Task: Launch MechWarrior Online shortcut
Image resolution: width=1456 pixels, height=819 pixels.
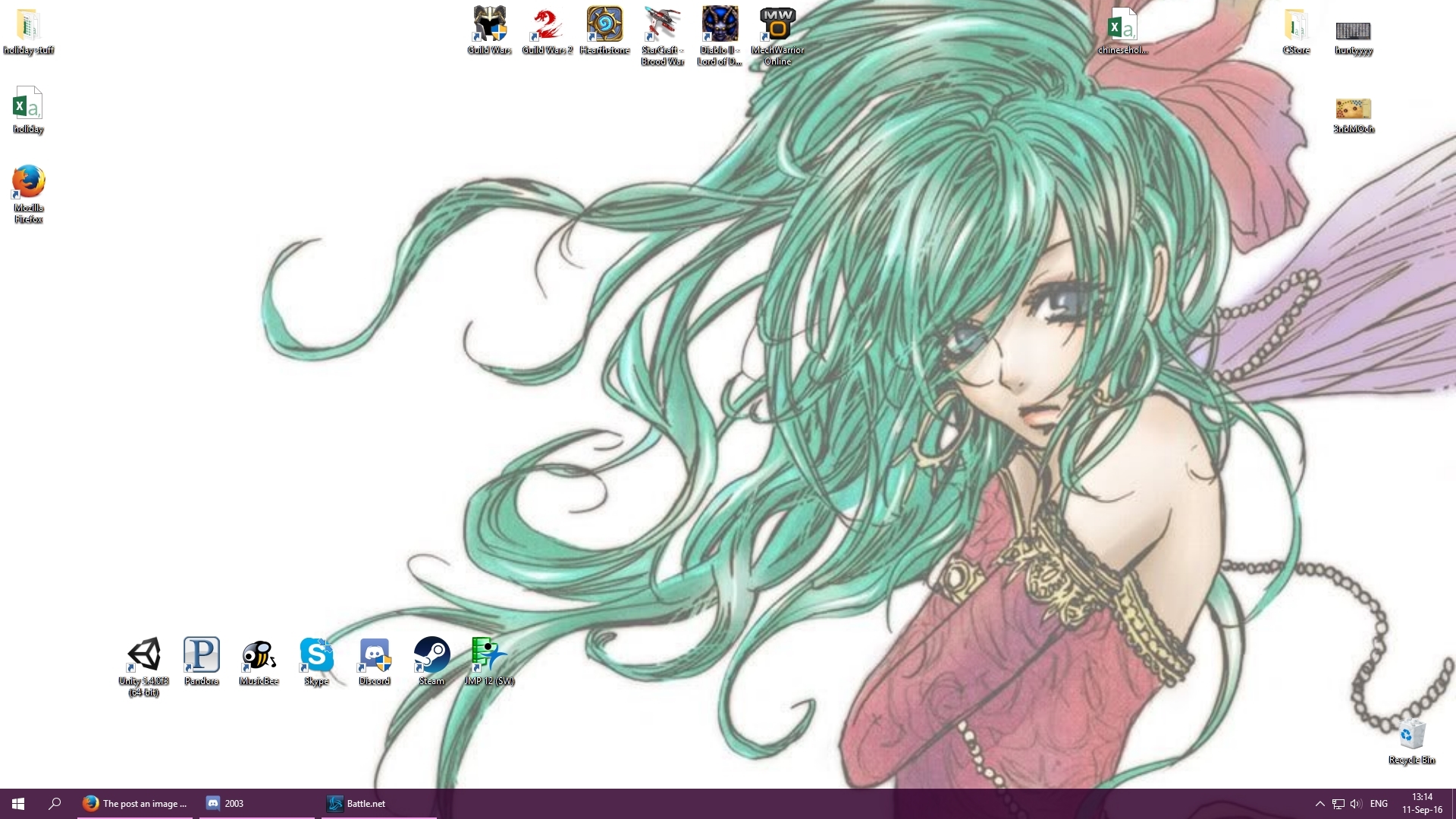Action: coord(777,36)
